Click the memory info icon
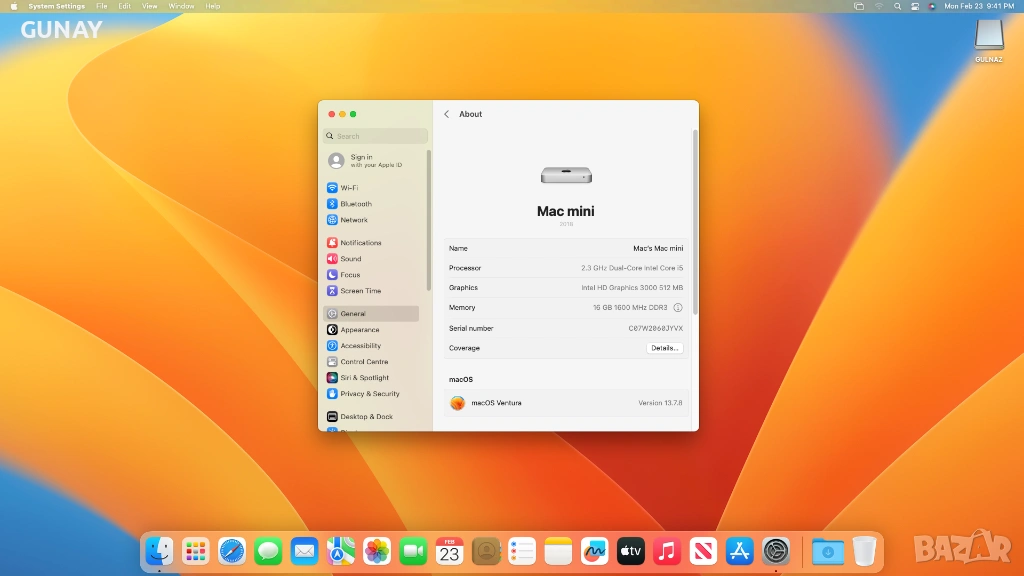Viewport: 1024px width, 576px height. click(678, 308)
